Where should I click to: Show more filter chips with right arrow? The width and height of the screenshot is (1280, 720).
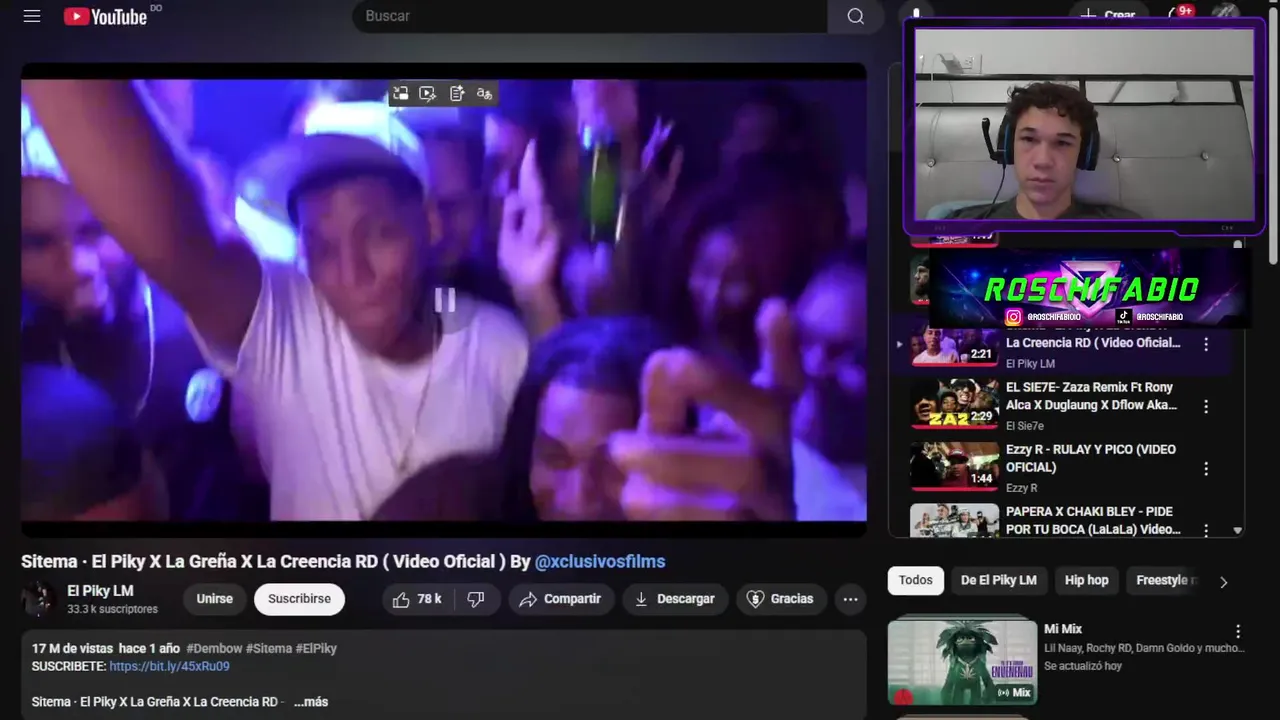click(1223, 582)
